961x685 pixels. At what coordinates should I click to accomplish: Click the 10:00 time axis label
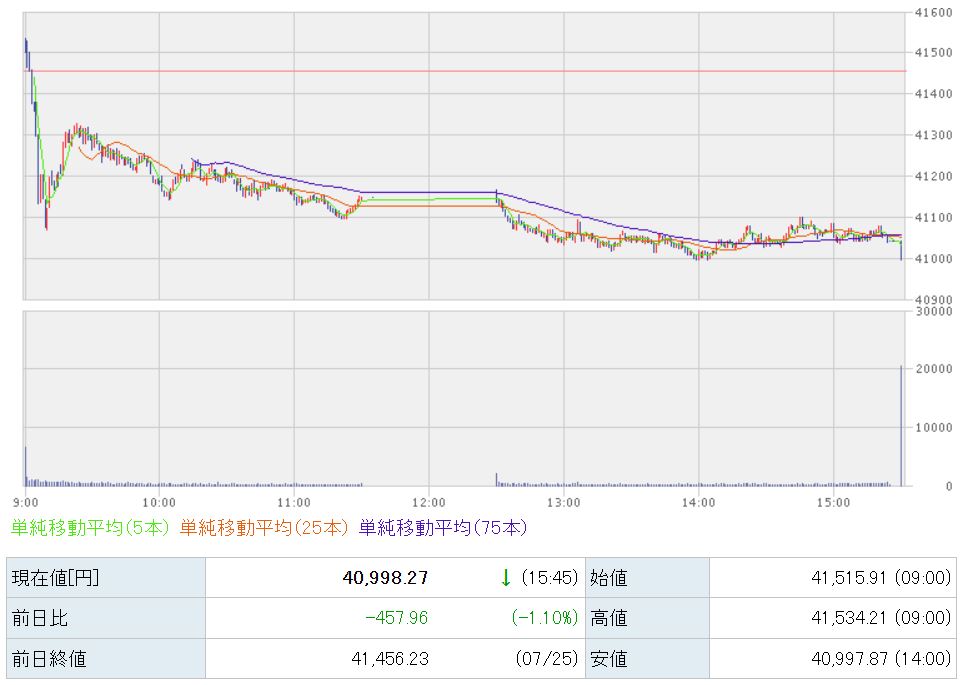[159, 502]
